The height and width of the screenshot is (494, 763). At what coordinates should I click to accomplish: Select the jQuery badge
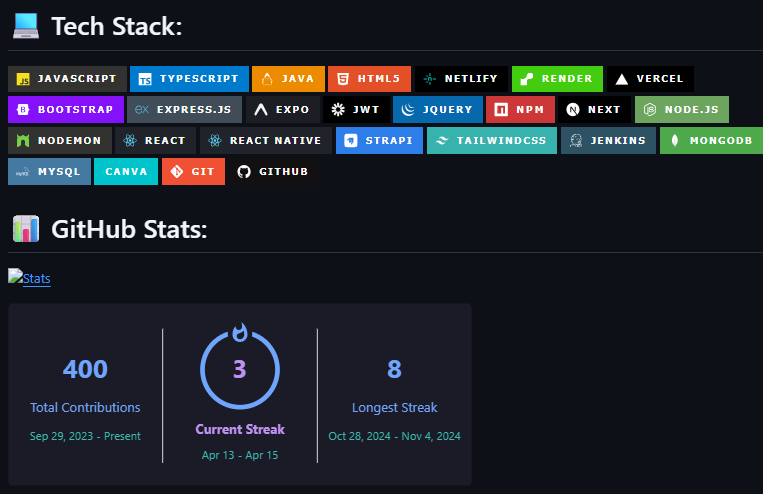point(438,110)
